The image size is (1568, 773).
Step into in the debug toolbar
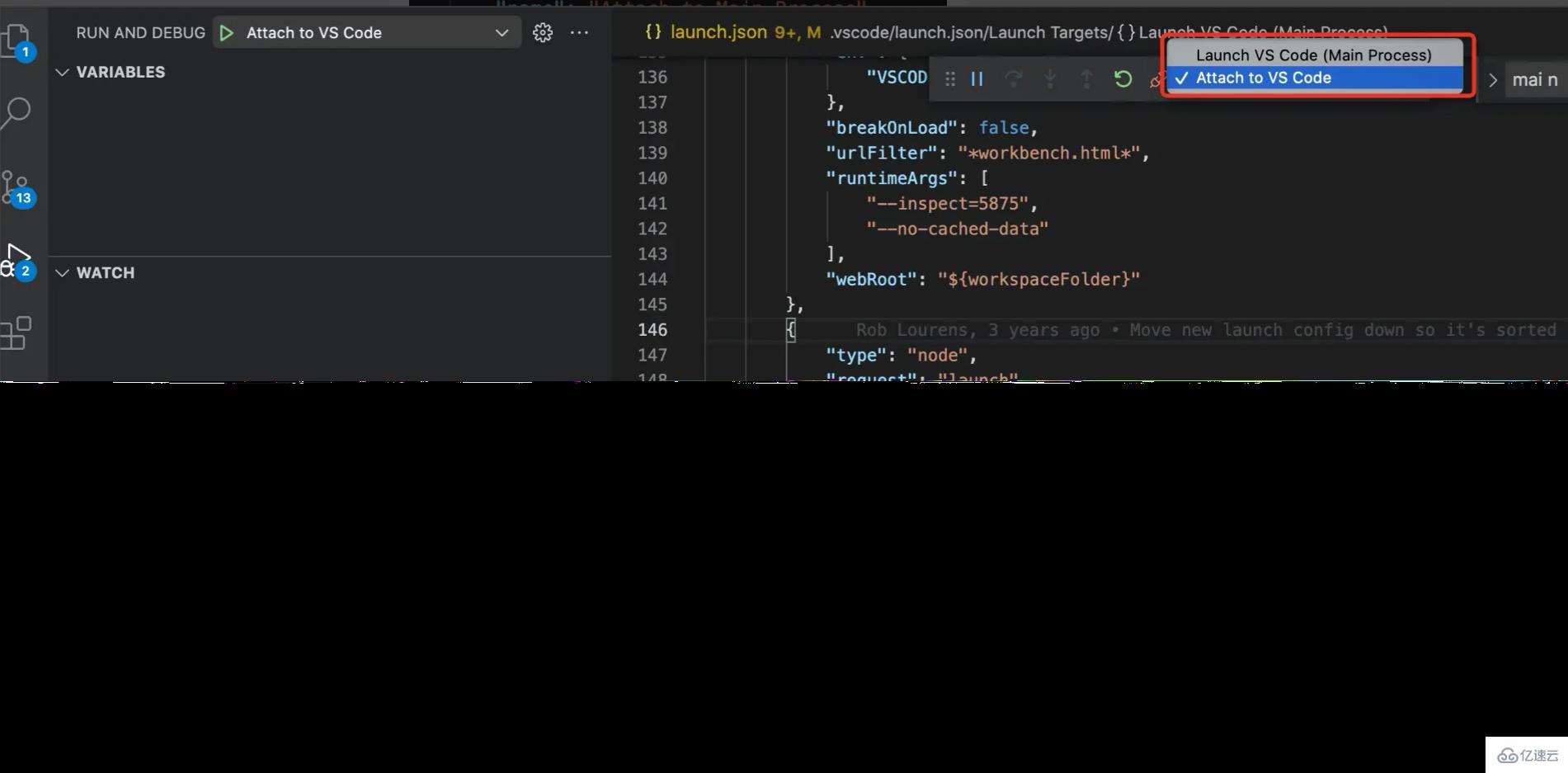tap(1050, 79)
